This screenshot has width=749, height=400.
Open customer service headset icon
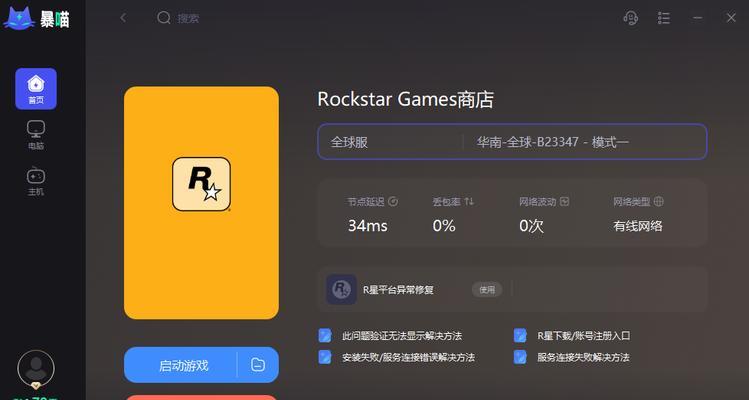tap(631, 18)
